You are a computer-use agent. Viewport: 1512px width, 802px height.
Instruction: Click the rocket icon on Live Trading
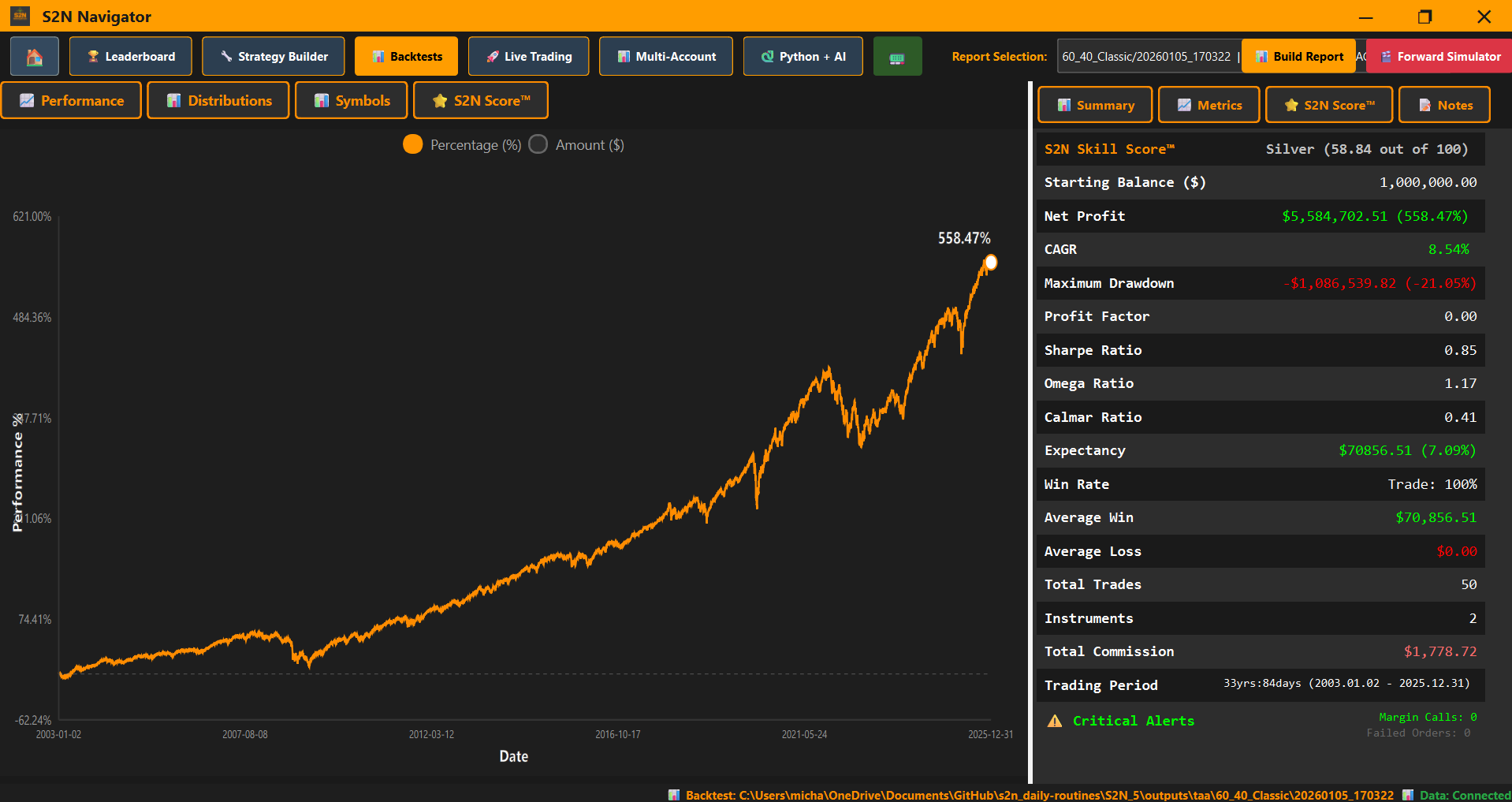pos(493,57)
